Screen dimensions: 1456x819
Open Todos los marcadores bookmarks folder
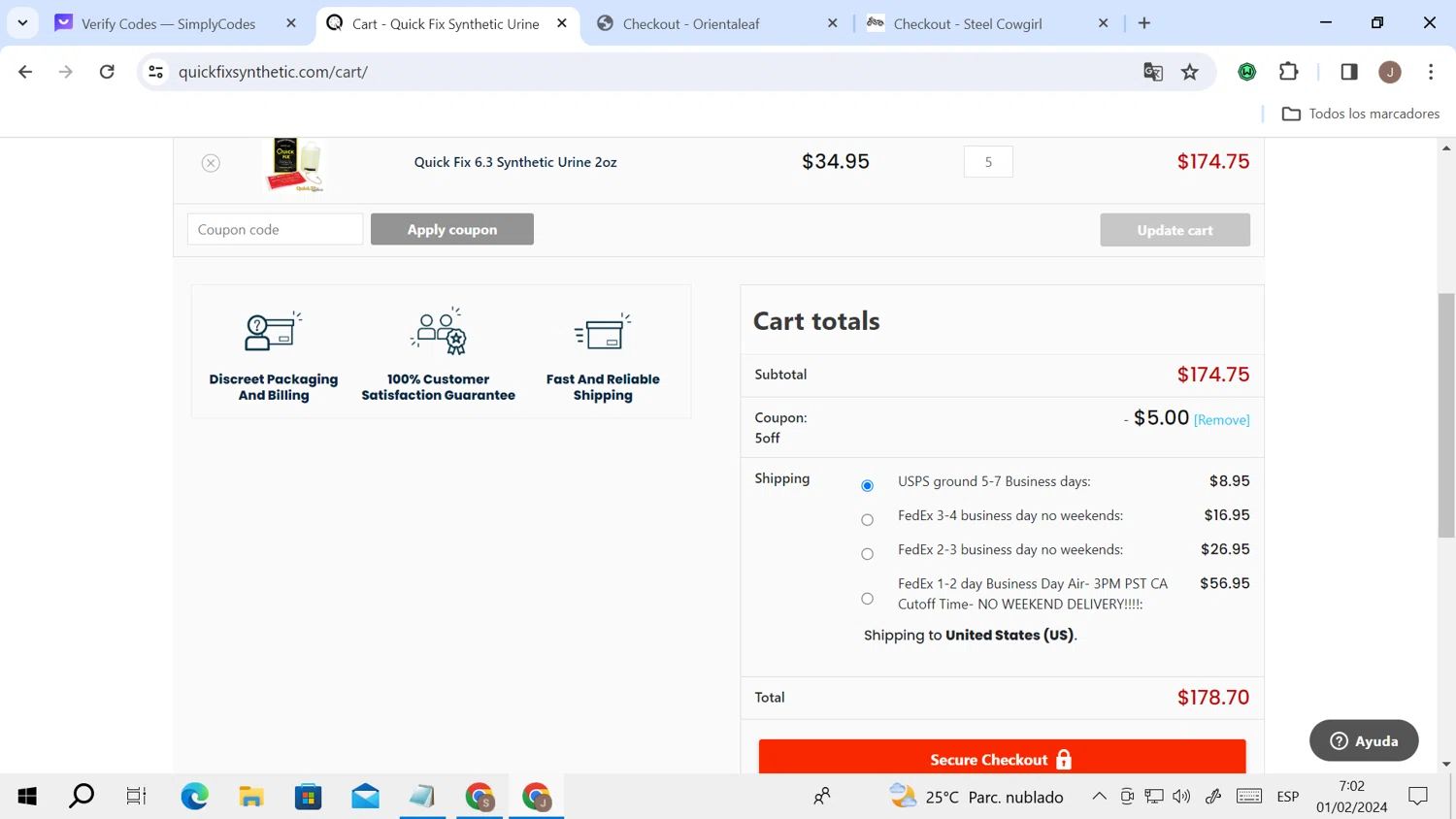(1361, 114)
